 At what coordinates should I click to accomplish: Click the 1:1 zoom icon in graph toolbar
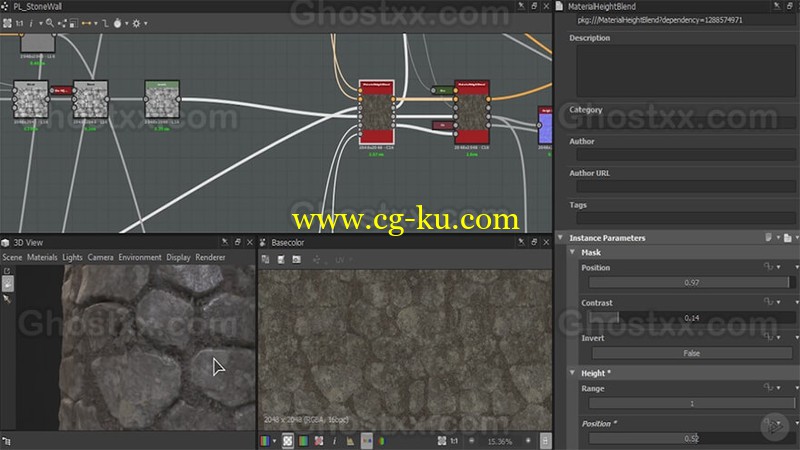coord(19,23)
